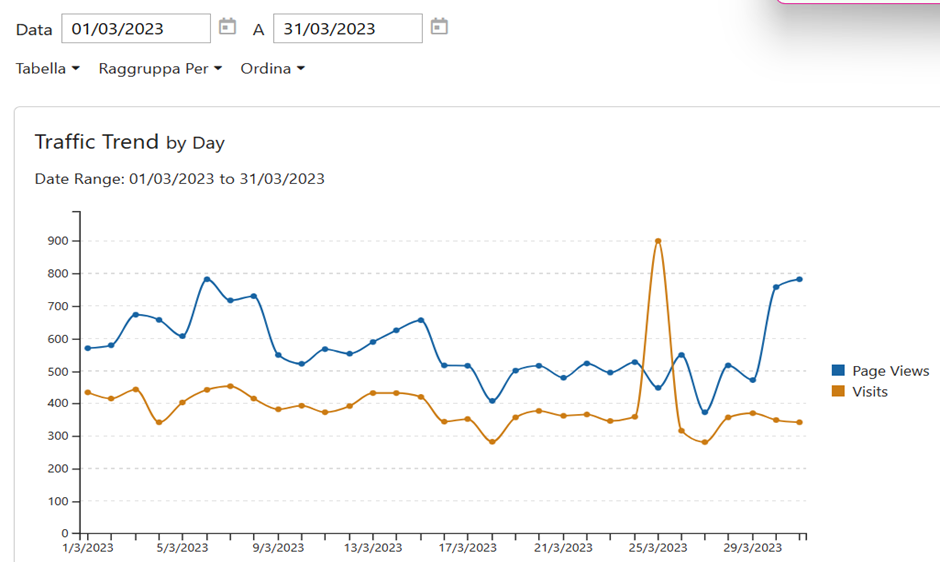
Task: Click the blue Page Views legend swatch
Action: [838, 371]
